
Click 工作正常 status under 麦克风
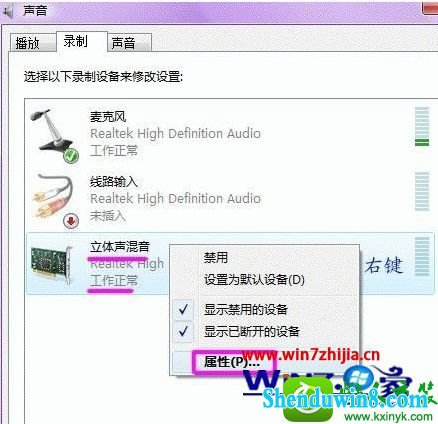click(x=114, y=151)
